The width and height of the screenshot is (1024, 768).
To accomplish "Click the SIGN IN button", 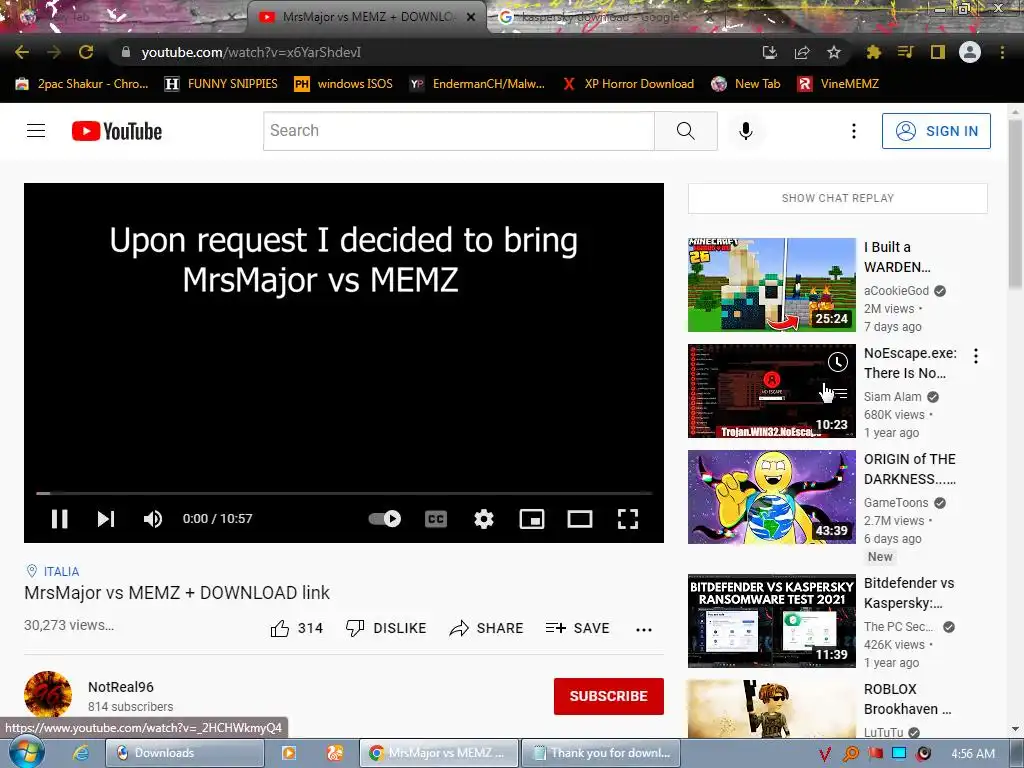I will coord(936,131).
